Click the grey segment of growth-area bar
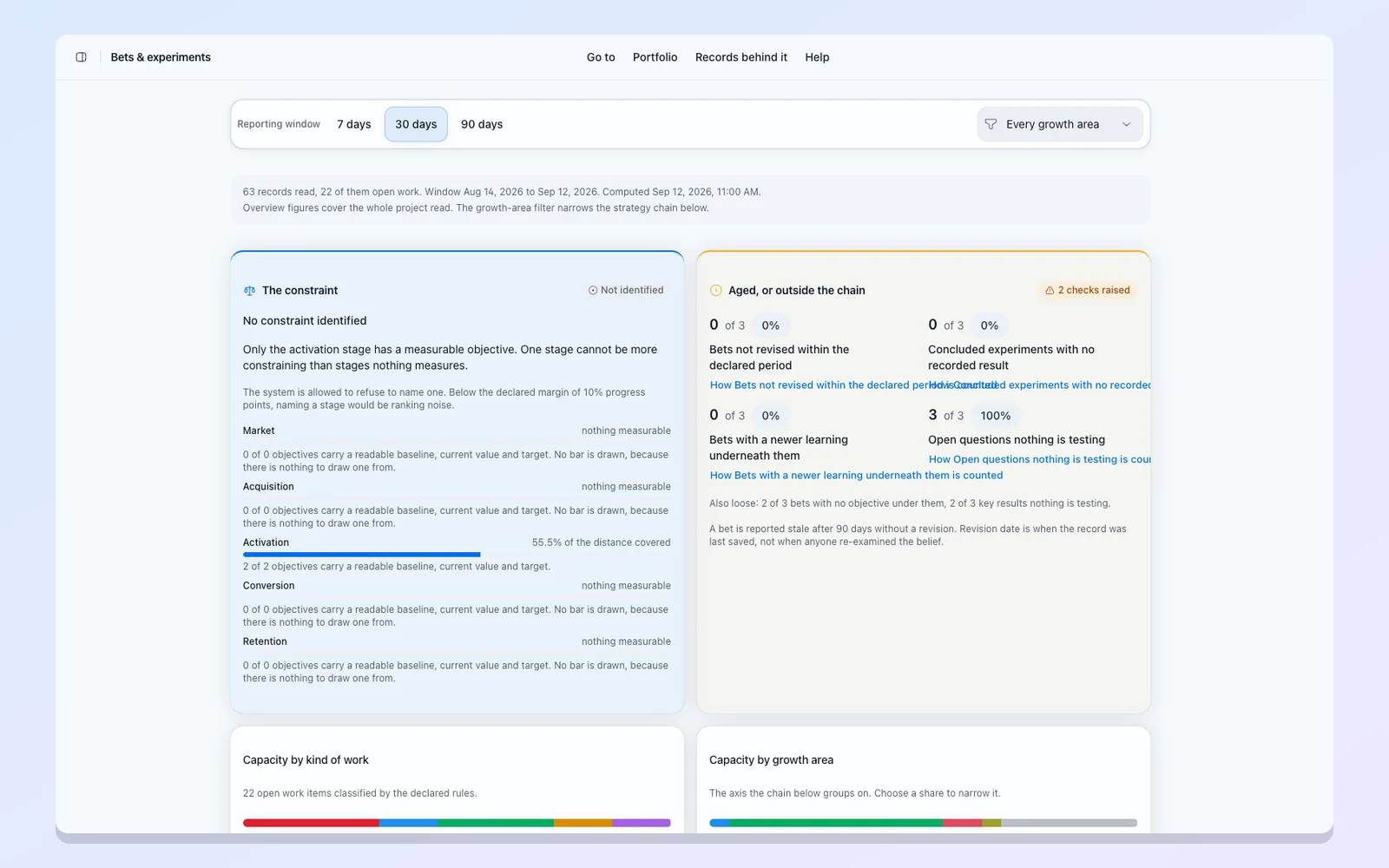 click(1070, 823)
